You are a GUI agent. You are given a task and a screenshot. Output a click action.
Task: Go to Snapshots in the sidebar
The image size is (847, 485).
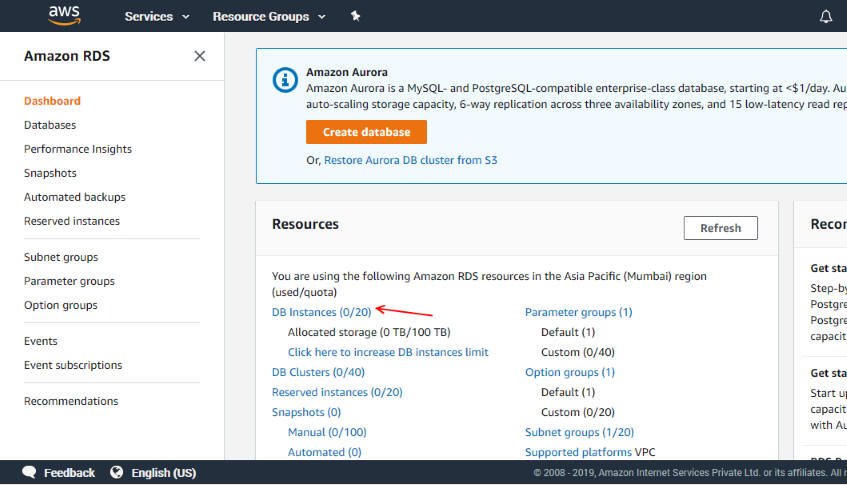[50, 173]
